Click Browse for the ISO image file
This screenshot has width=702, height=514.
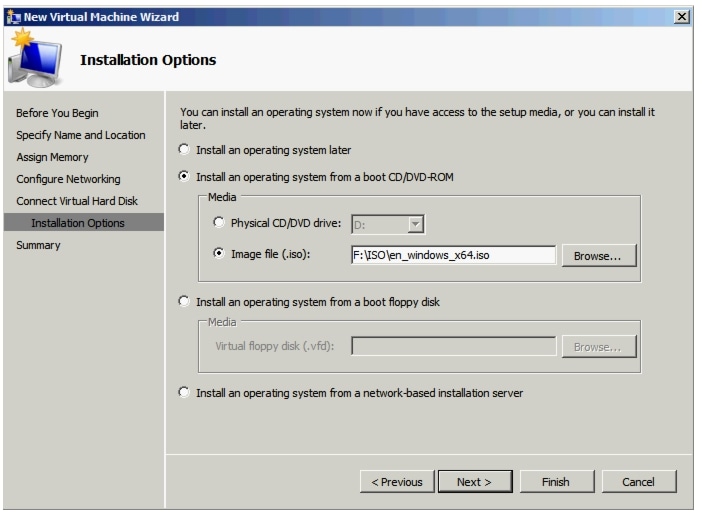tap(599, 256)
